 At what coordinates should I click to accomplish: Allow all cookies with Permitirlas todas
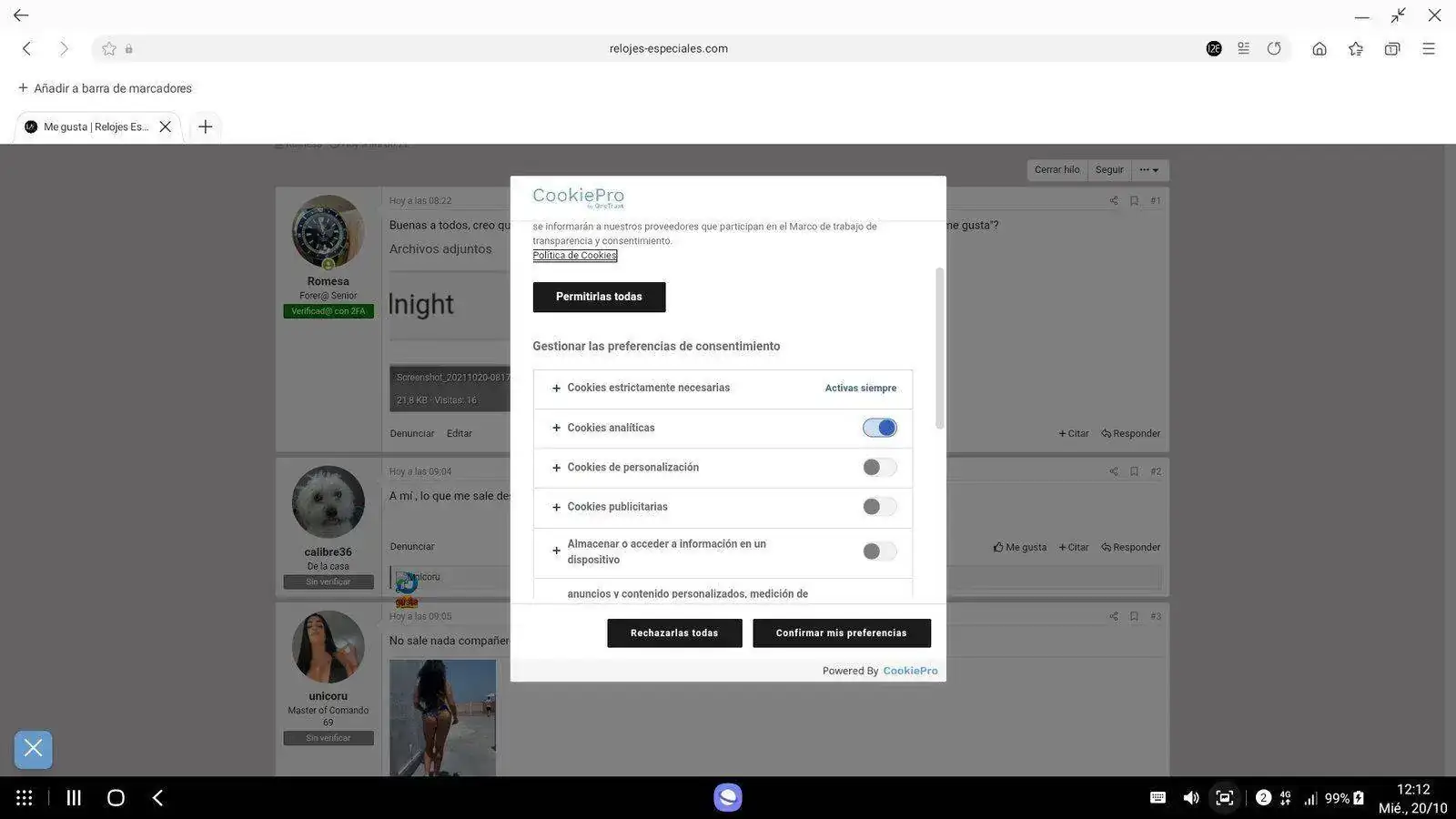(x=599, y=297)
